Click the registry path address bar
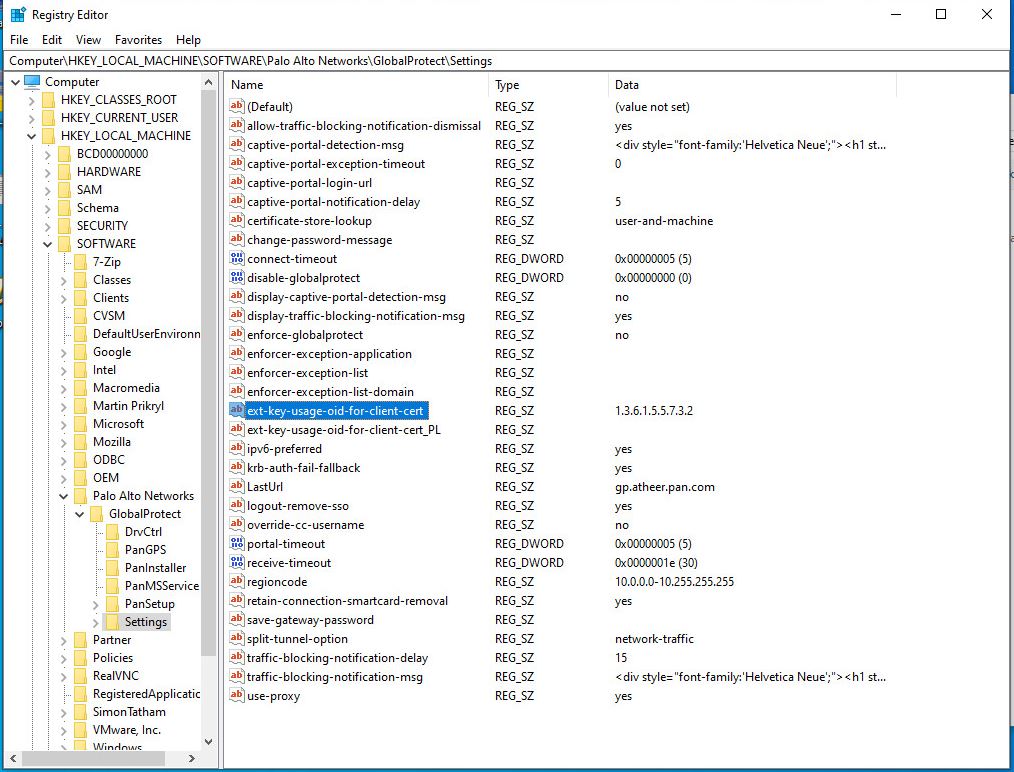 click(300, 60)
